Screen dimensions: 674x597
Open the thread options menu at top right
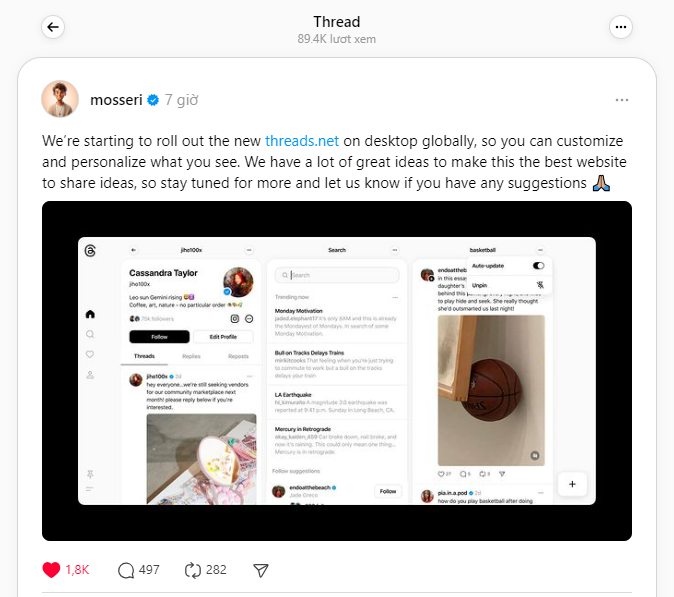pyautogui.click(x=621, y=27)
